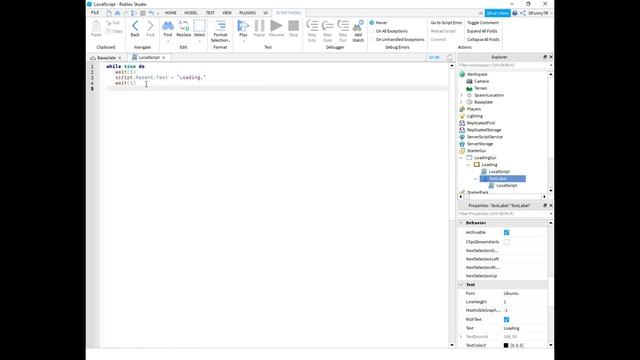Viewport: 640px width, 360px height.
Task: Click Toggle Comment
Action: coord(483,23)
